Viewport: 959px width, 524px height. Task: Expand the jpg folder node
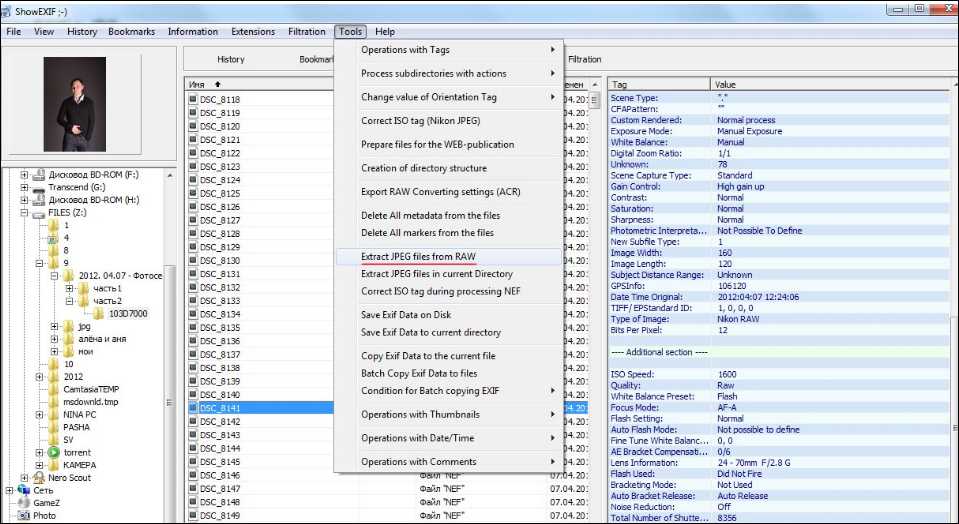(54, 326)
